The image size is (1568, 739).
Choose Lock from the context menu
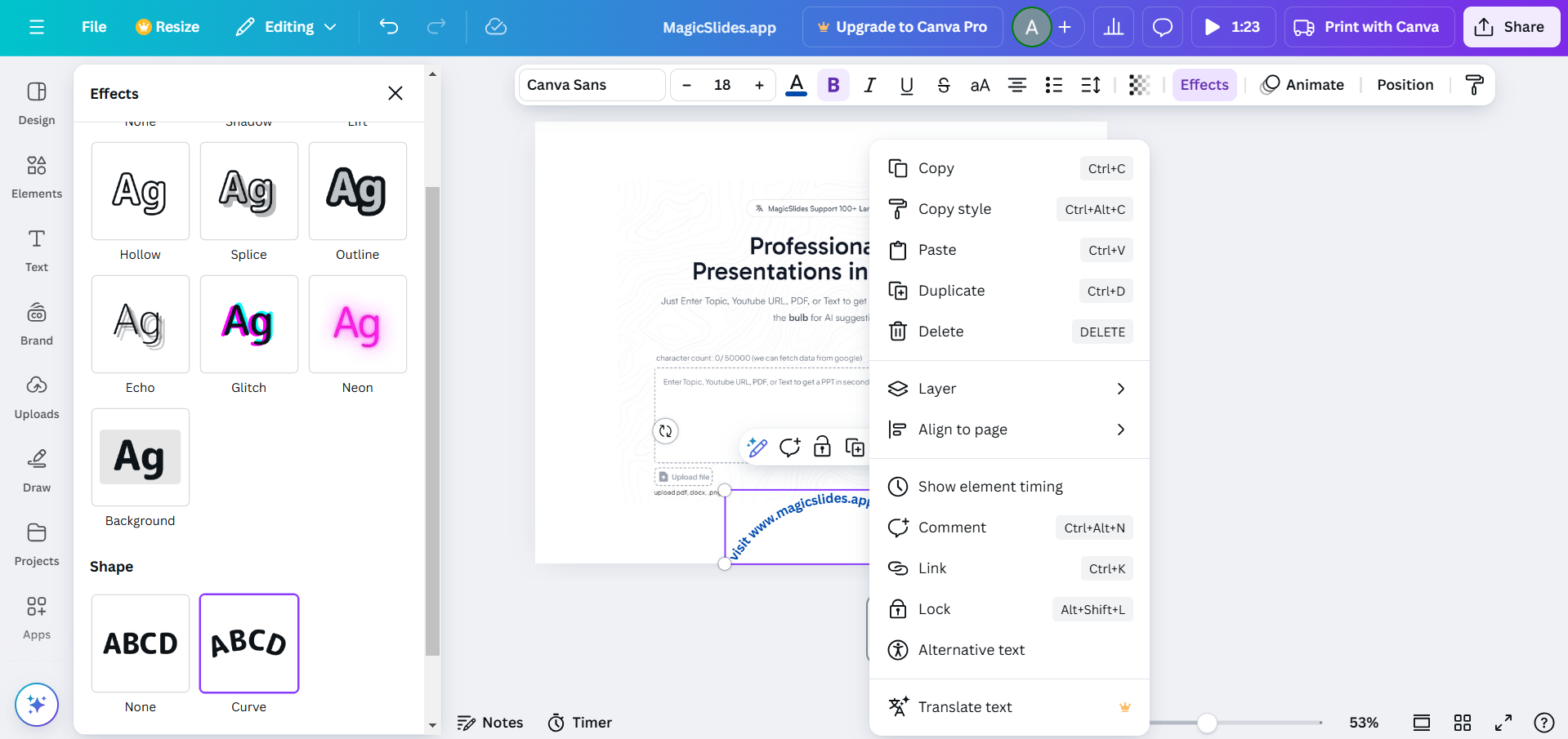1009,609
